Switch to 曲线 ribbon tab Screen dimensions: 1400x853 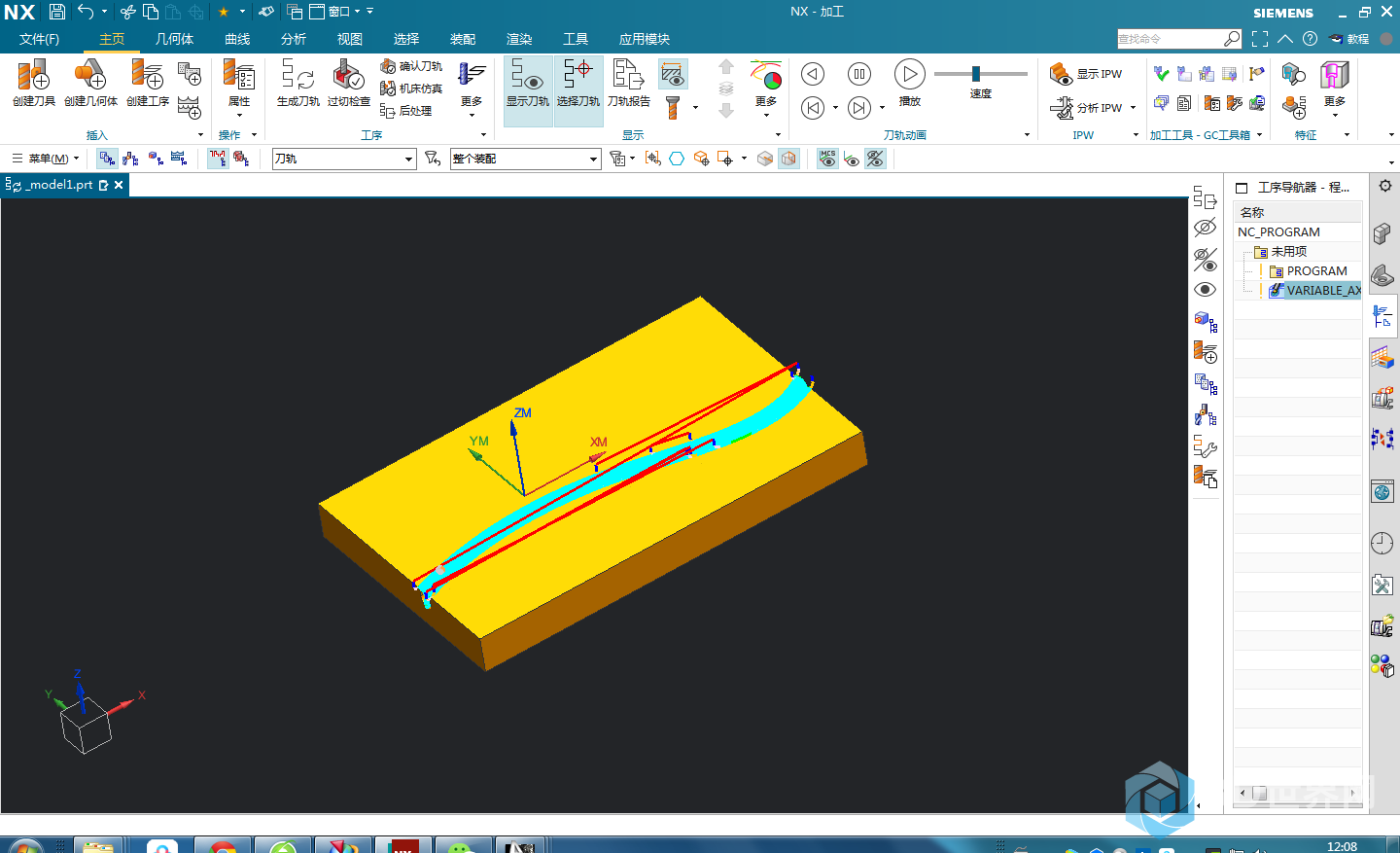coord(237,39)
